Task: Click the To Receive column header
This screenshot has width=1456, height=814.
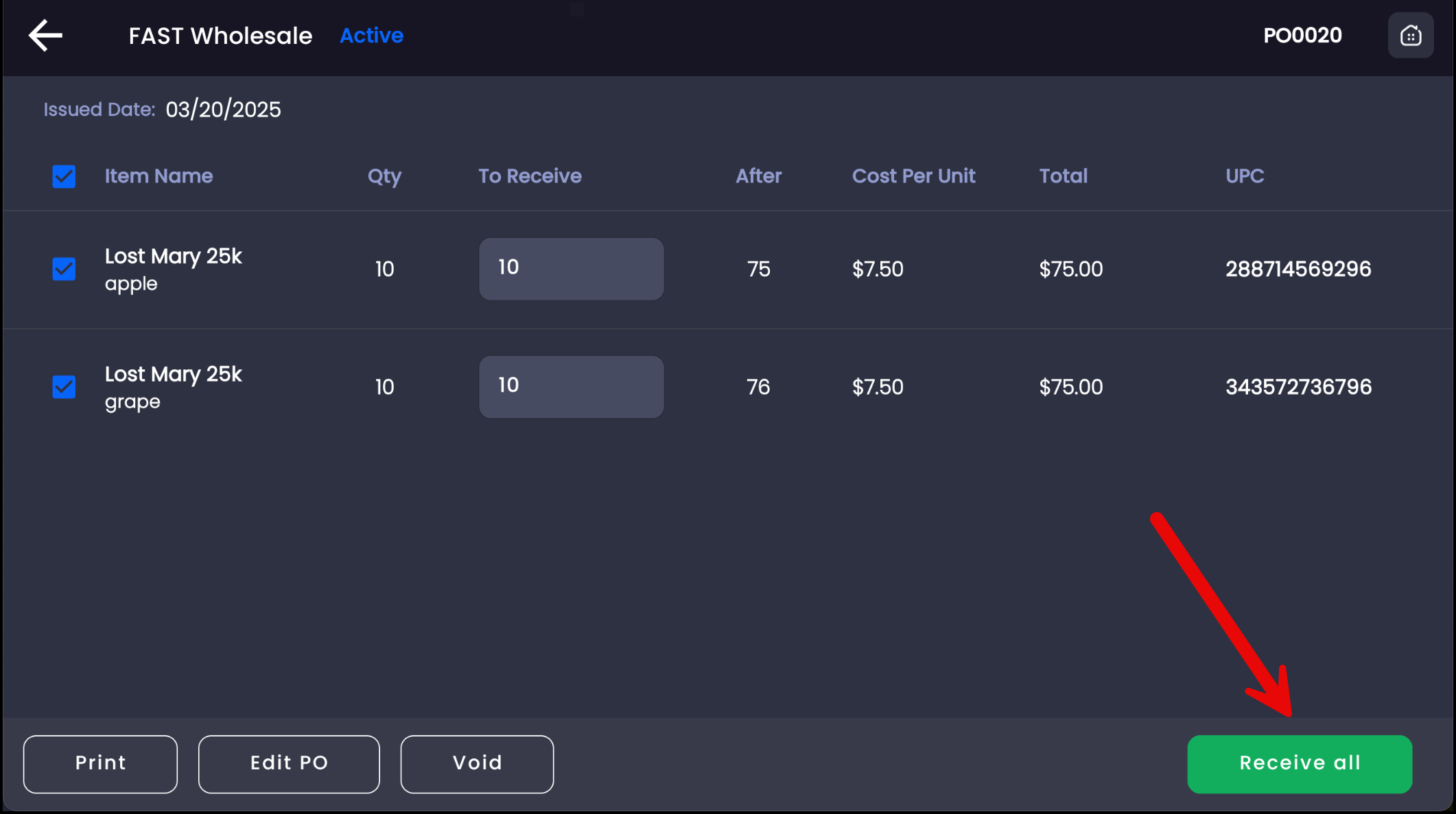Action: [x=530, y=176]
